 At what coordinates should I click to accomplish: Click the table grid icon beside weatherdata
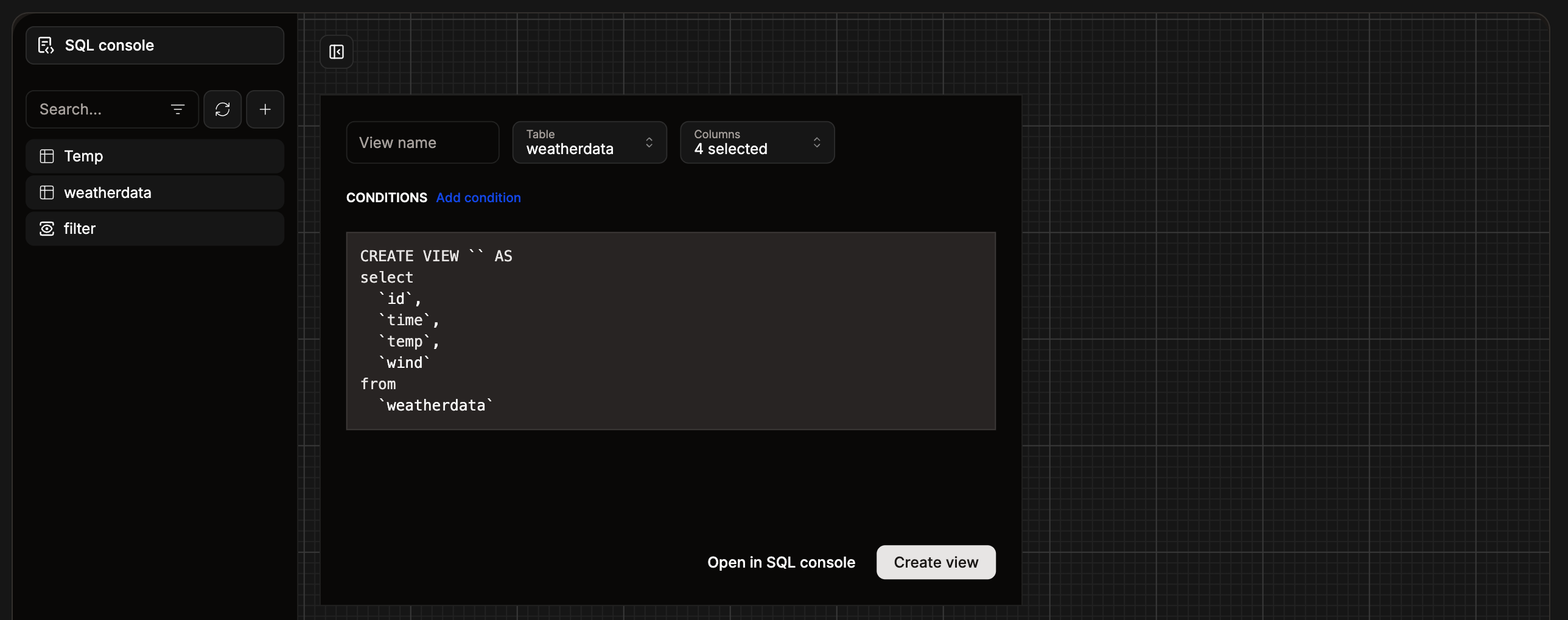tap(46, 192)
